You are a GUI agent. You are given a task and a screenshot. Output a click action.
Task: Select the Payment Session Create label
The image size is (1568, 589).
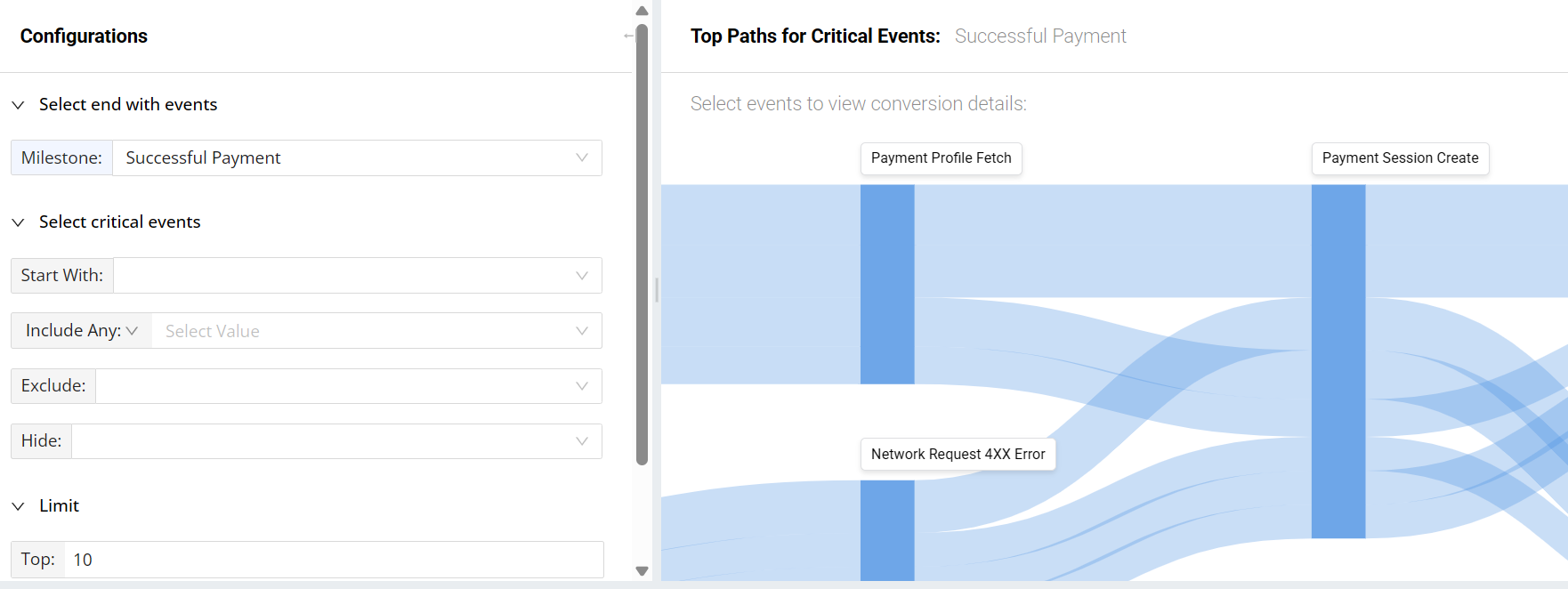click(1400, 158)
